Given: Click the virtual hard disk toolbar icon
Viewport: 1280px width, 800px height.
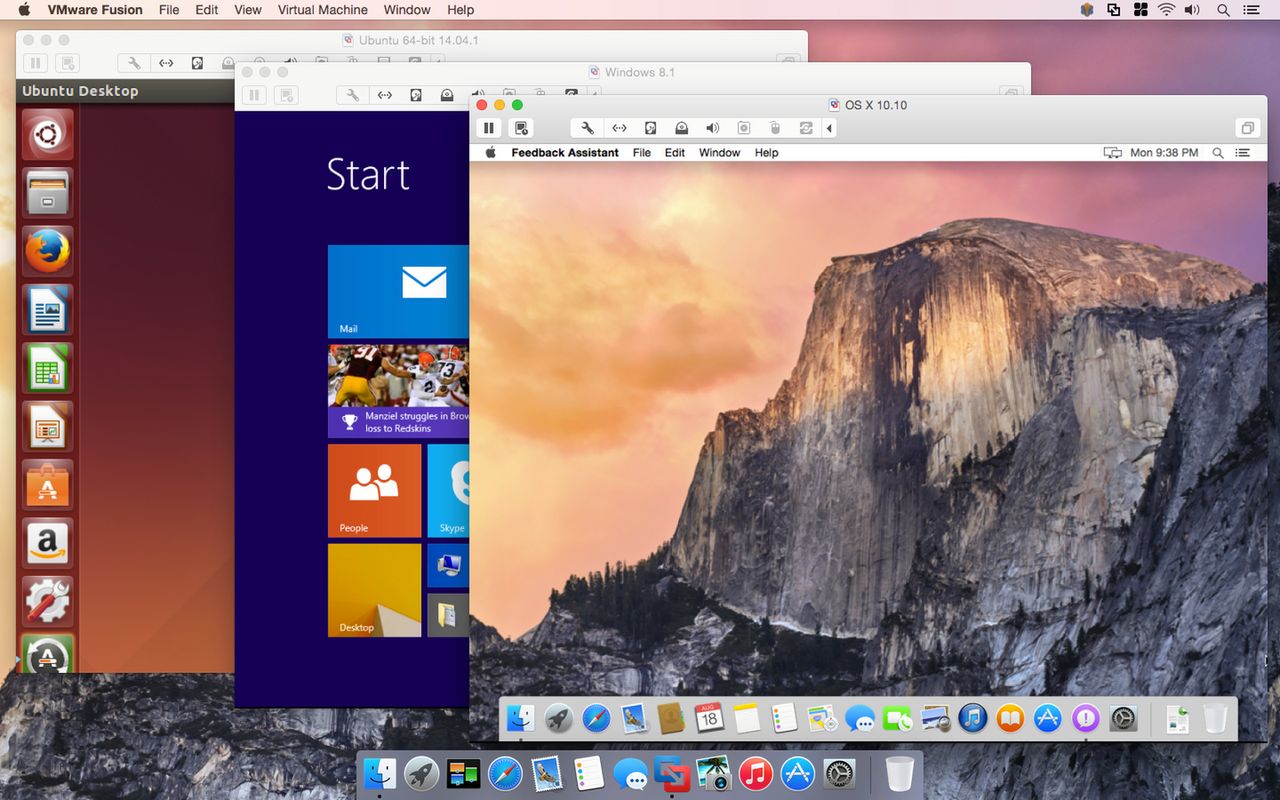Looking at the screenshot, I should (x=650, y=128).
